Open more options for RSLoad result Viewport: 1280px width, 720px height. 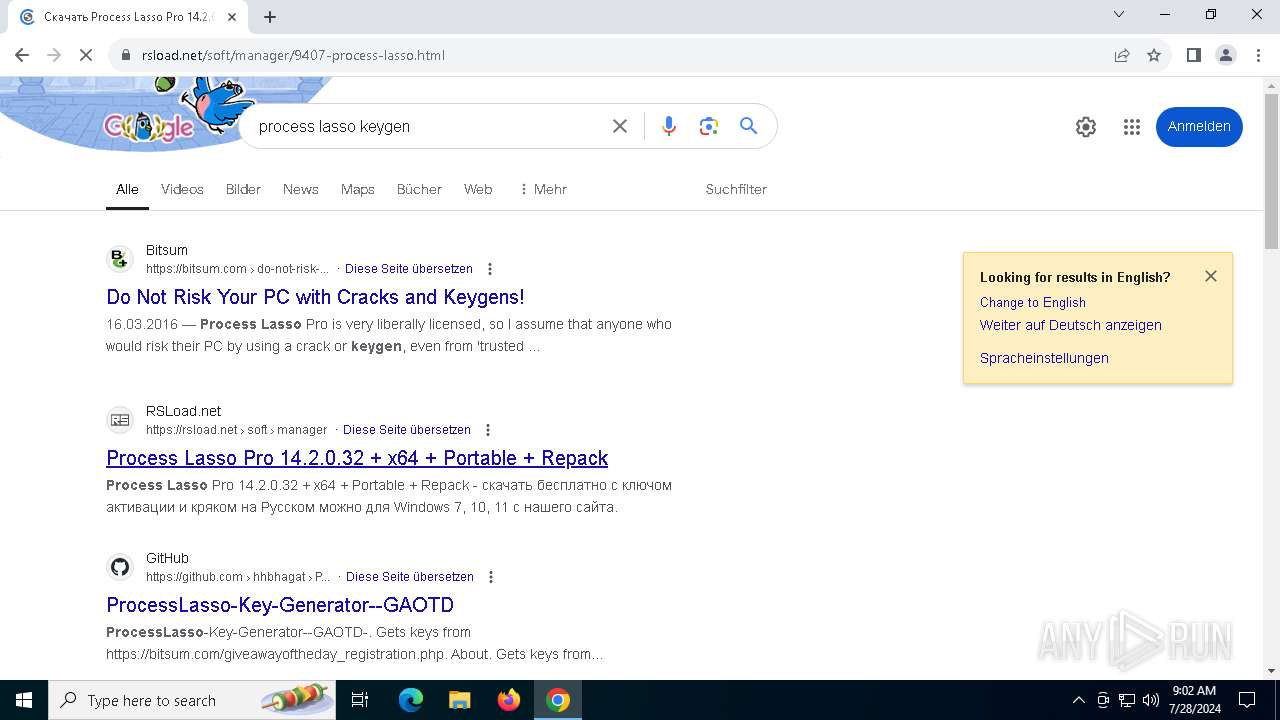click(488, 430)
